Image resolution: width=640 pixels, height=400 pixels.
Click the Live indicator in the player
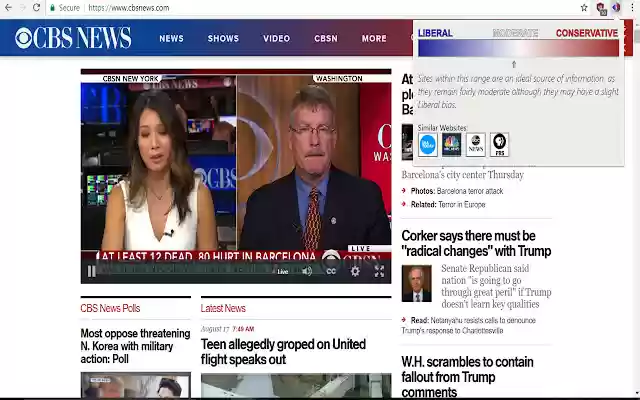click(283, 271)
